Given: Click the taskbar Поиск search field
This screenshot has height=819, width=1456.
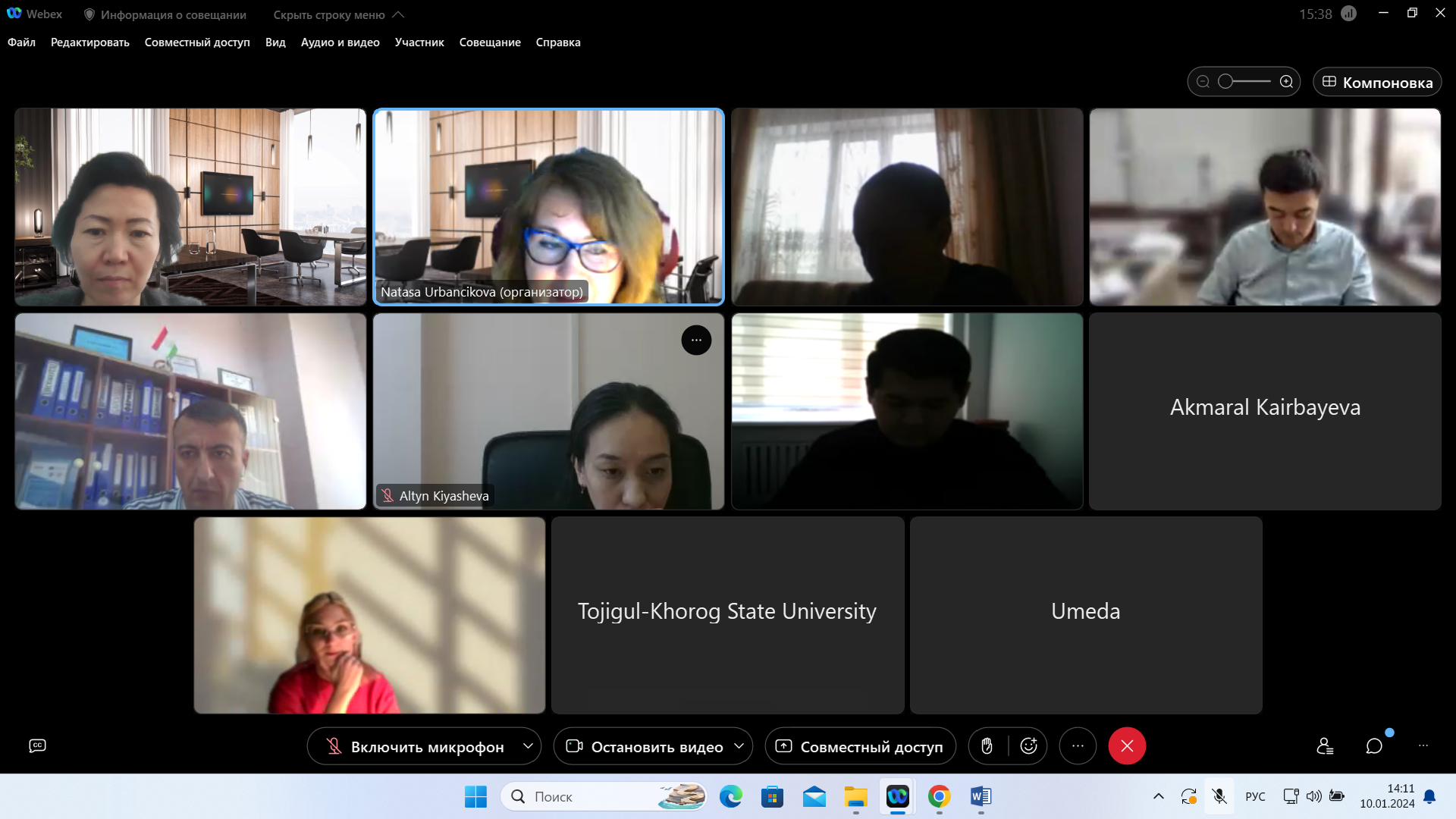Looking at the screenshot, I should (604, 796).
